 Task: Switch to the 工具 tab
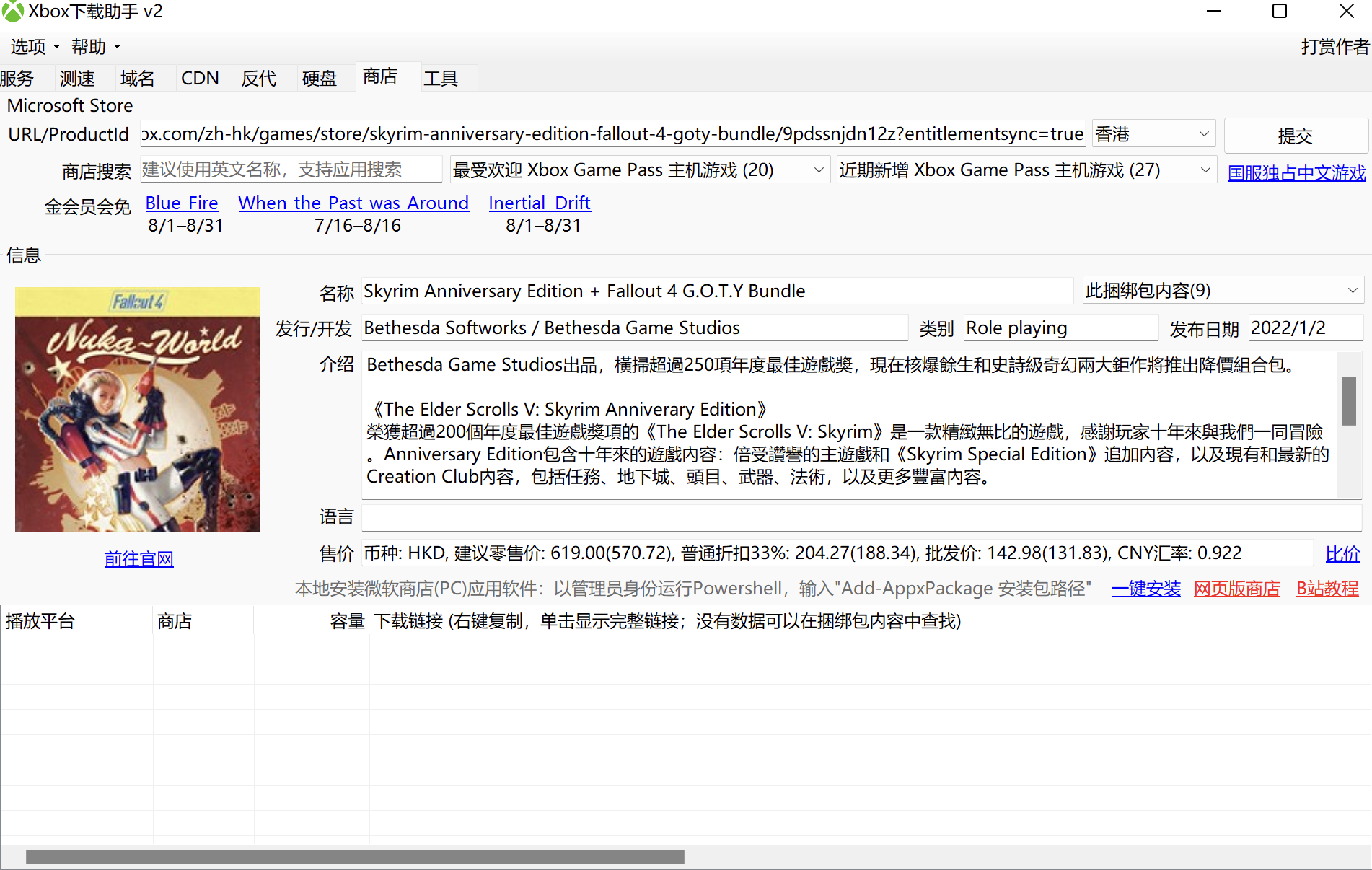[x=440, y=78]
